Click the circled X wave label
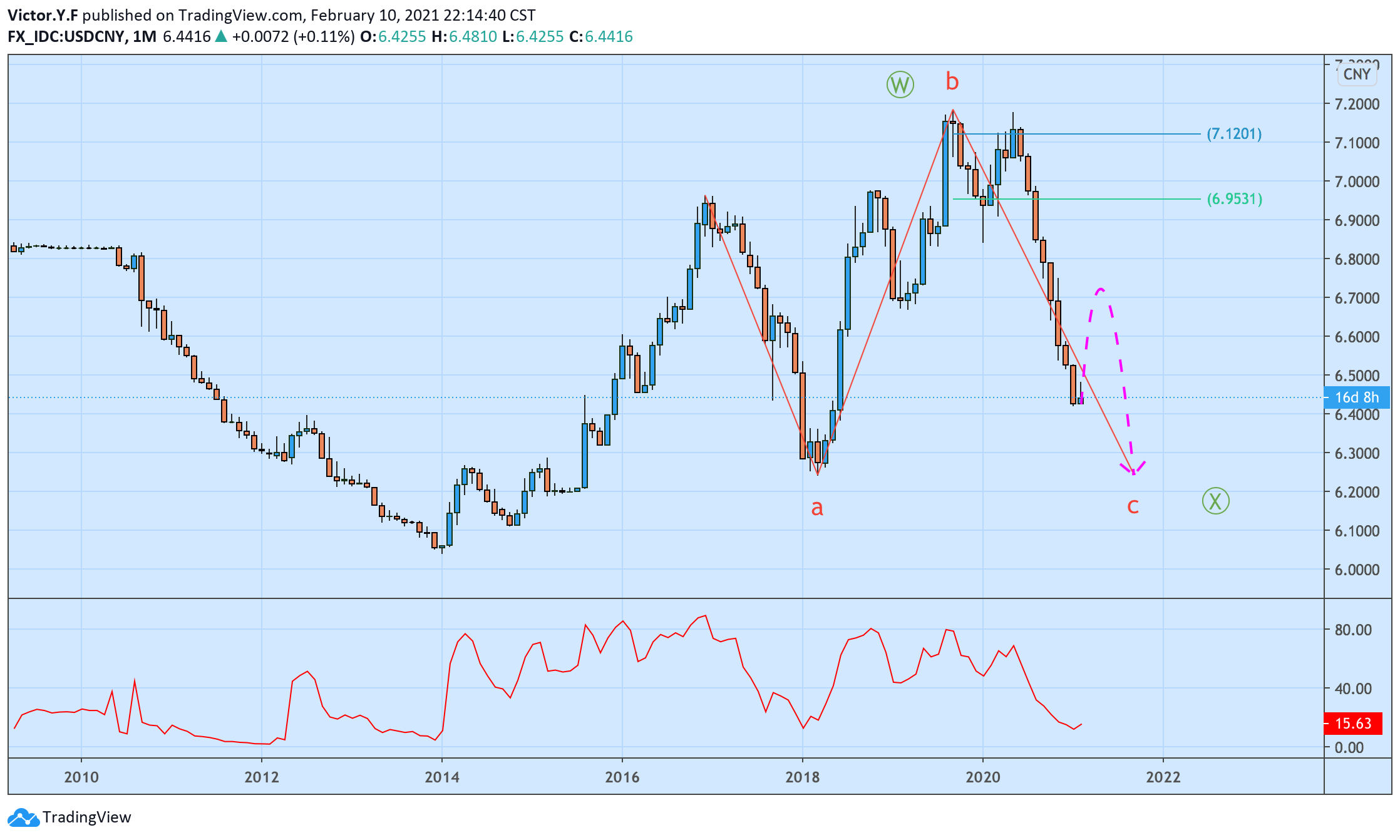Viewport: 1400px width, 840px height. click(x=1215, y=501)
